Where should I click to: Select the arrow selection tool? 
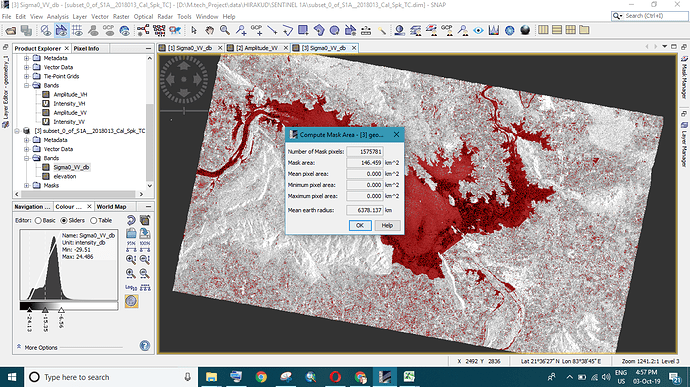coord(194,30)
